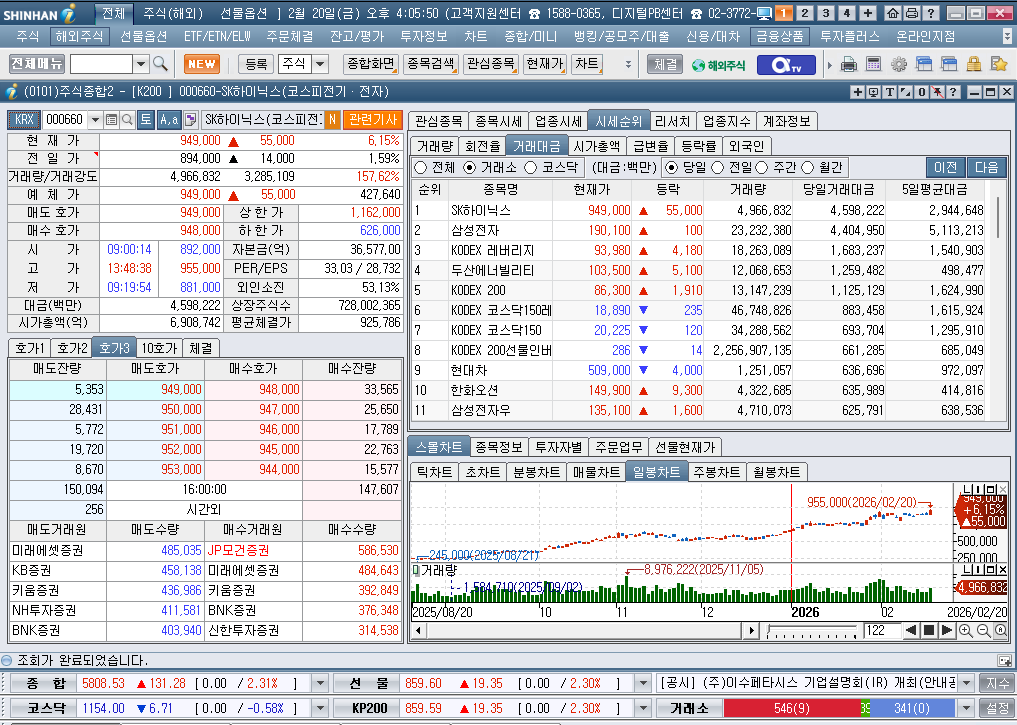Image resolution: width=1017 pixels, height=725 pixels.
Task: Switch to the 분봉차트 tab
Action: 536,472
